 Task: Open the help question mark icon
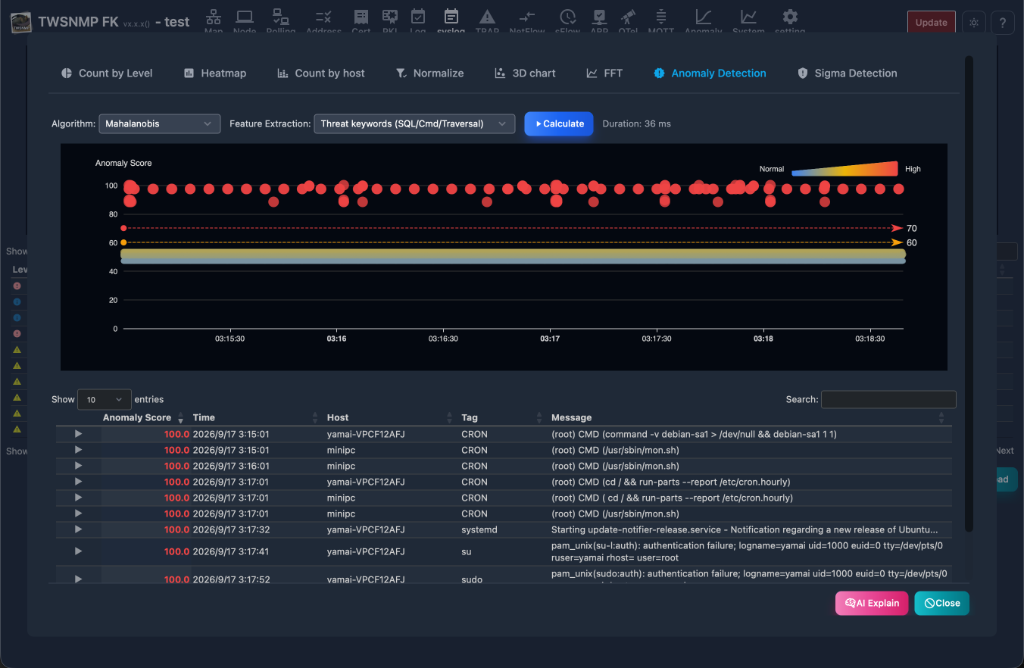click(1002, 22)
